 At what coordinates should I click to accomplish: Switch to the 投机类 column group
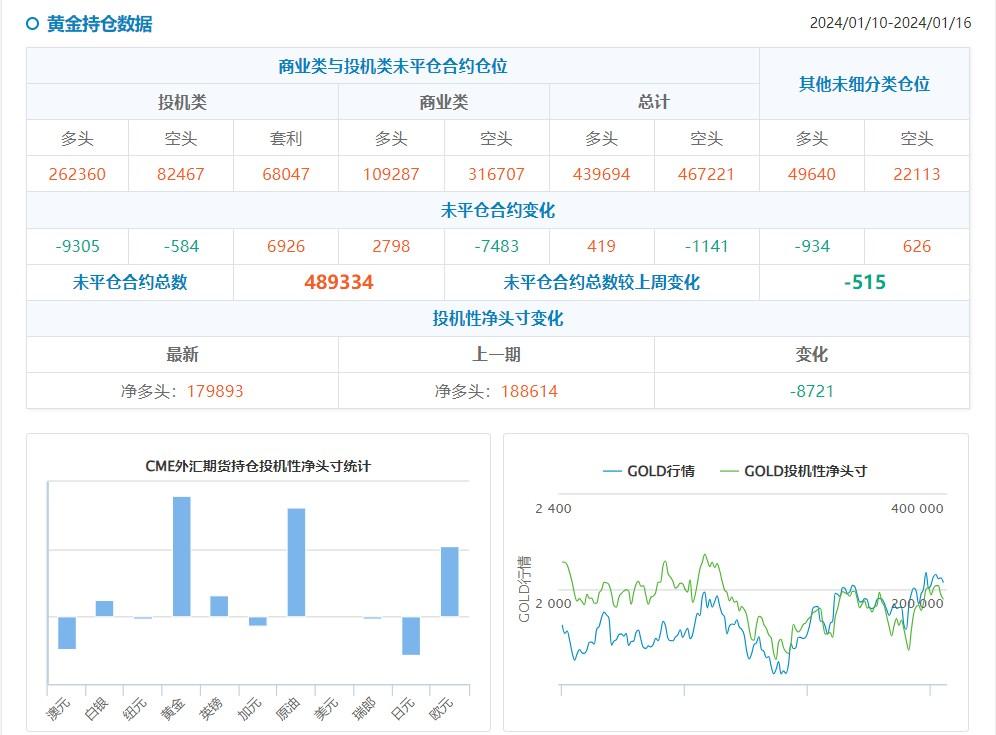coord(179,101)
